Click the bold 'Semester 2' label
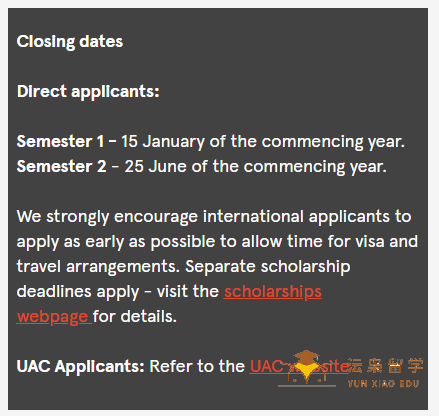Screen dimensions: 439x416 (61, 166)
